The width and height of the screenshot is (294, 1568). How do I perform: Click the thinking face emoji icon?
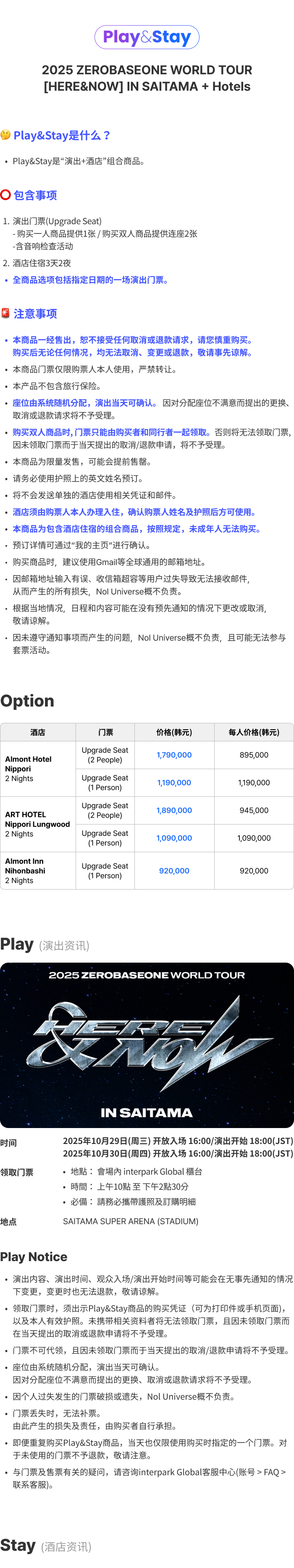coord(5,135)
